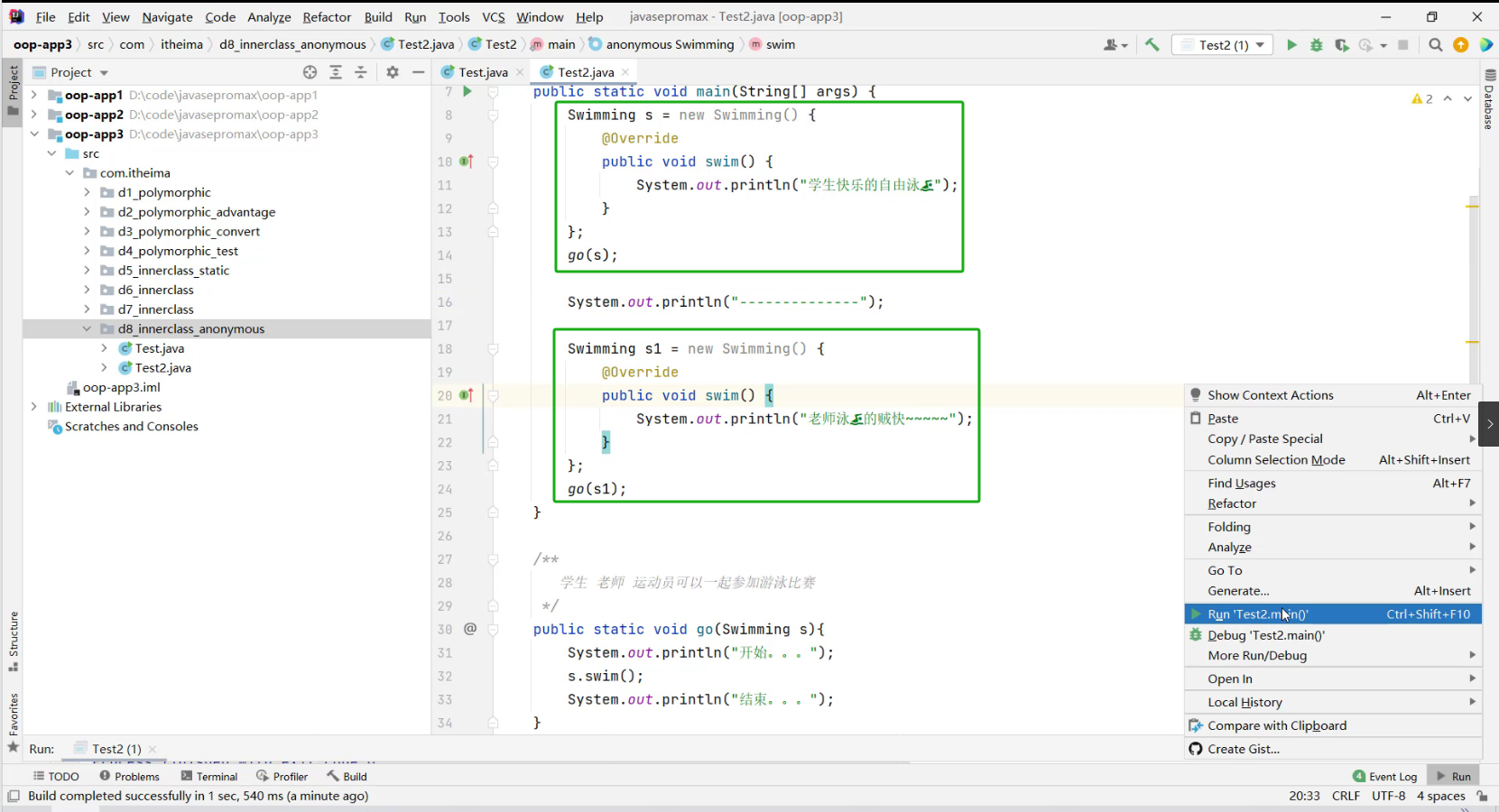Open the Event Log button
Screen dimensions: 1499x812
point(1385,776)
